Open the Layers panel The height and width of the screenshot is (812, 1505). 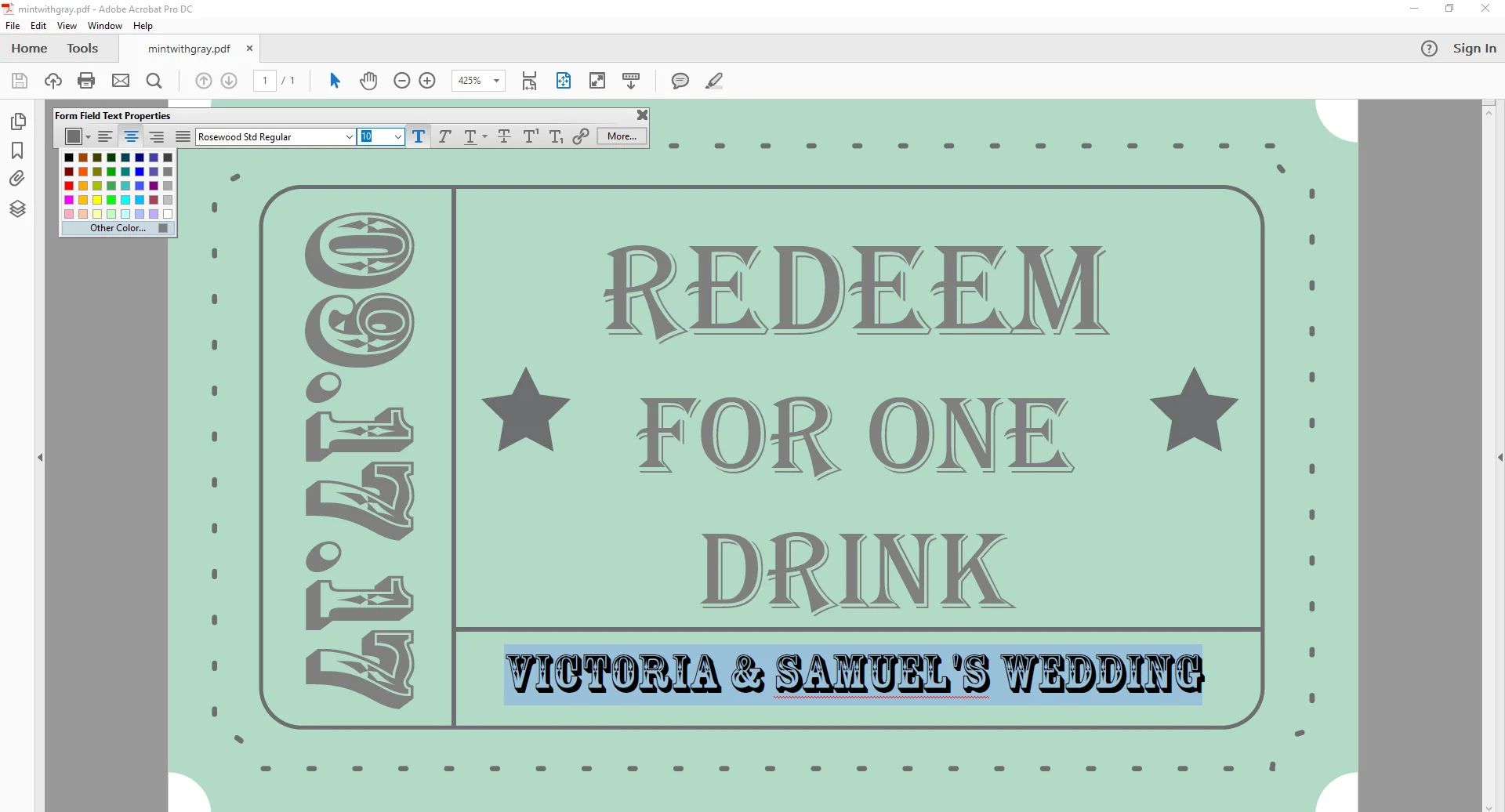17,208
